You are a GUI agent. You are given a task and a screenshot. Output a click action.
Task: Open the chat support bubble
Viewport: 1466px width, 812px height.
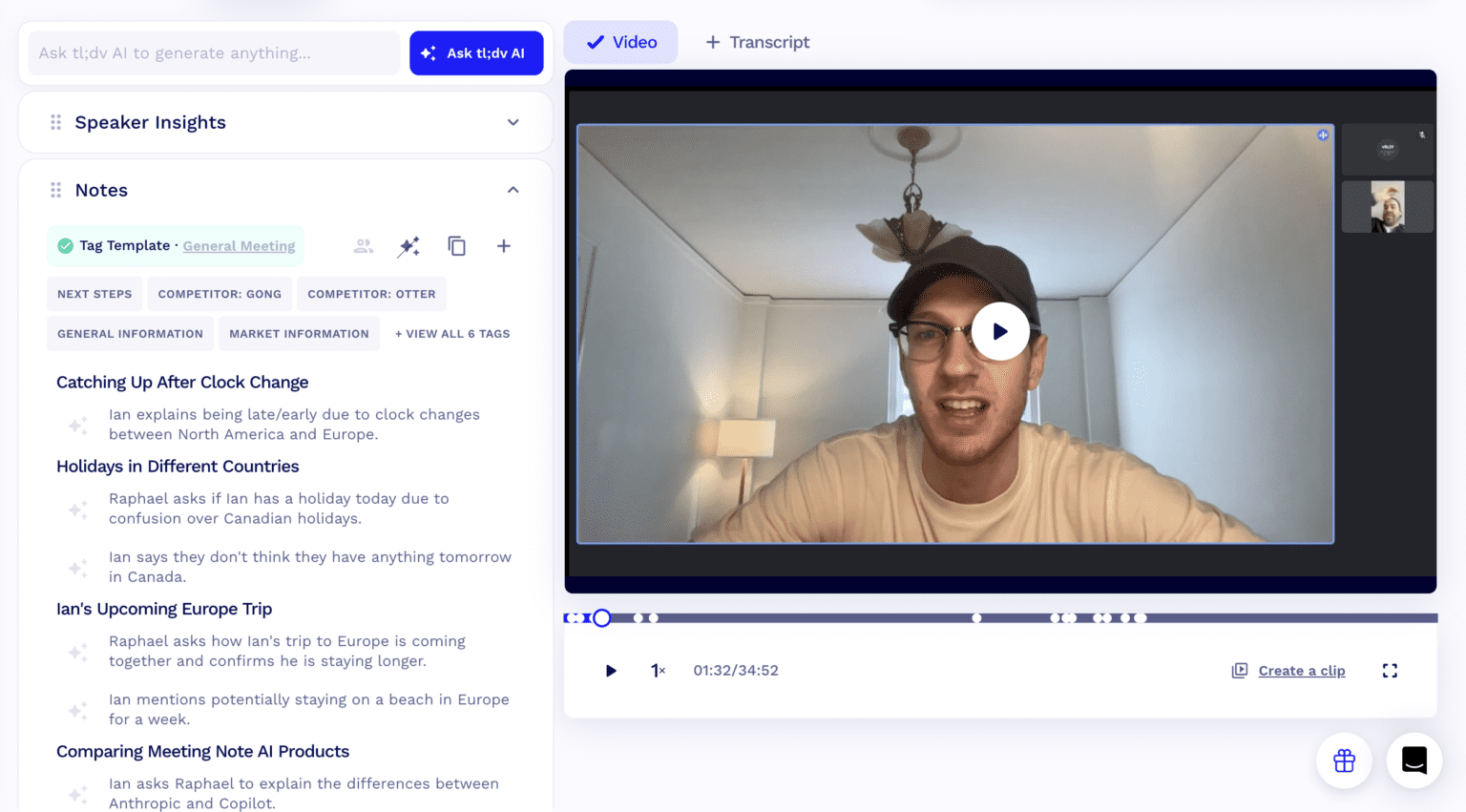[1414, 760]
